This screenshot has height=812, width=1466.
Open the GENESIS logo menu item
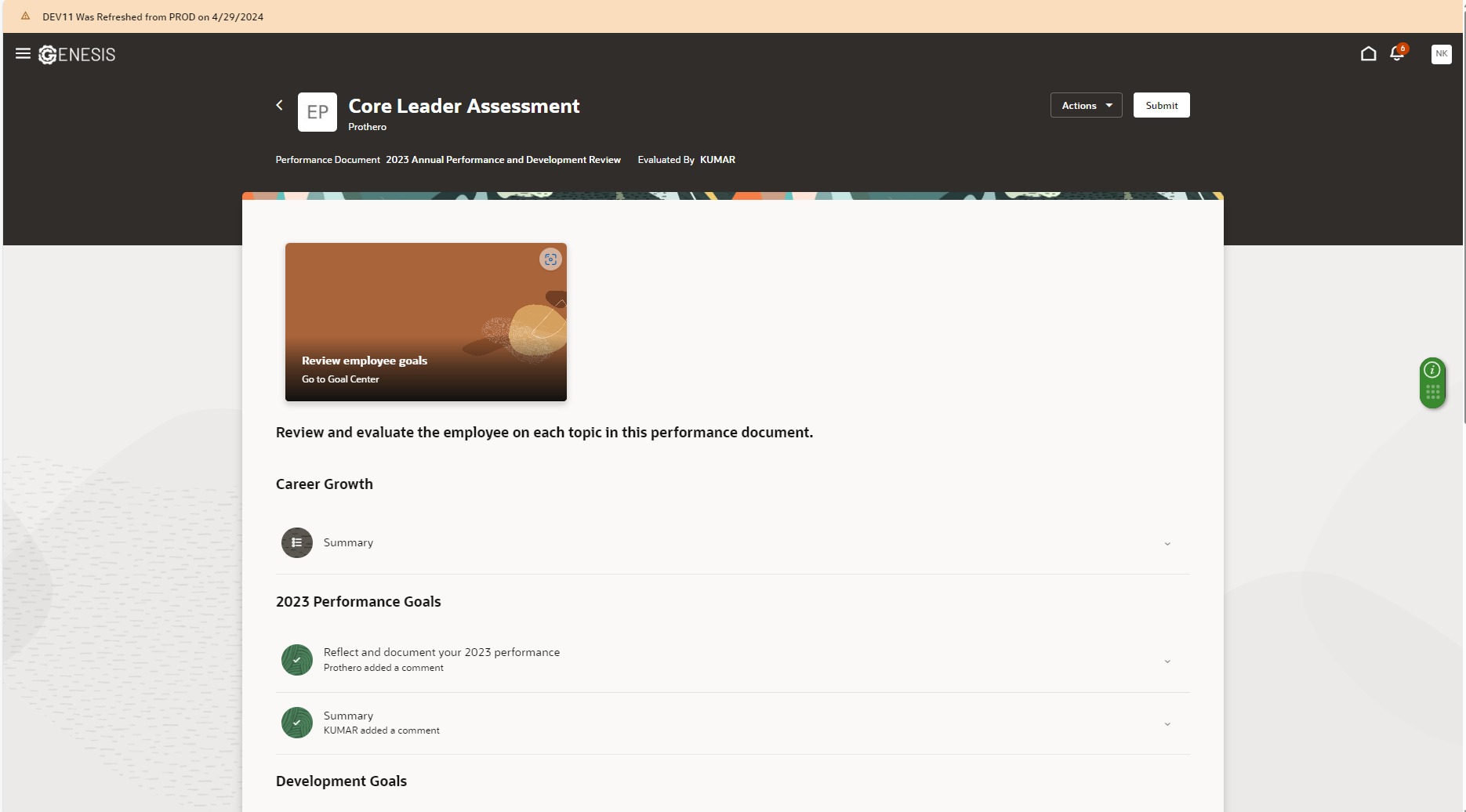[x=76, y=54]
